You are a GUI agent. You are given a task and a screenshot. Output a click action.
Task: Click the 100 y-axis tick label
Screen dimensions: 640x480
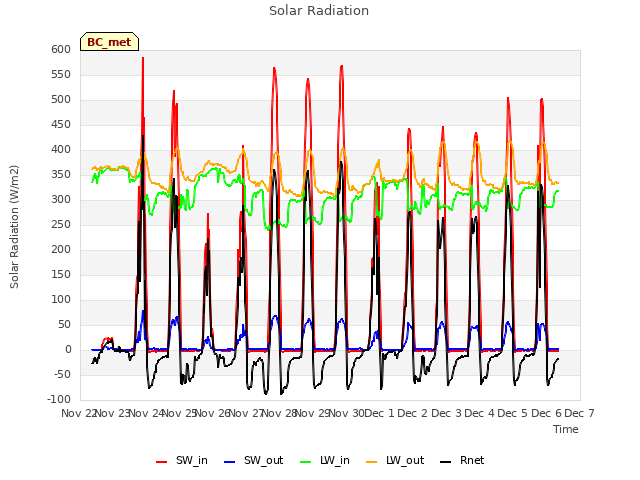61,299
